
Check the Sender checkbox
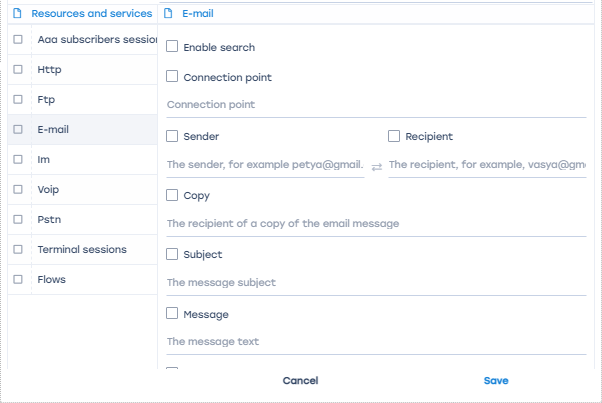[173, 136]
